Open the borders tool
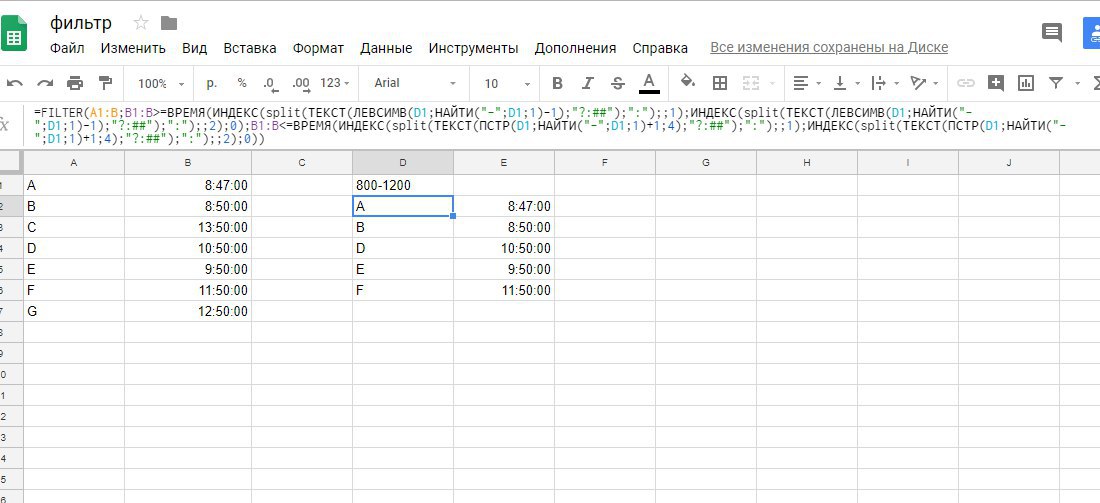The height and width of the screenshot is (503, 1100). [x=720, y=83]
